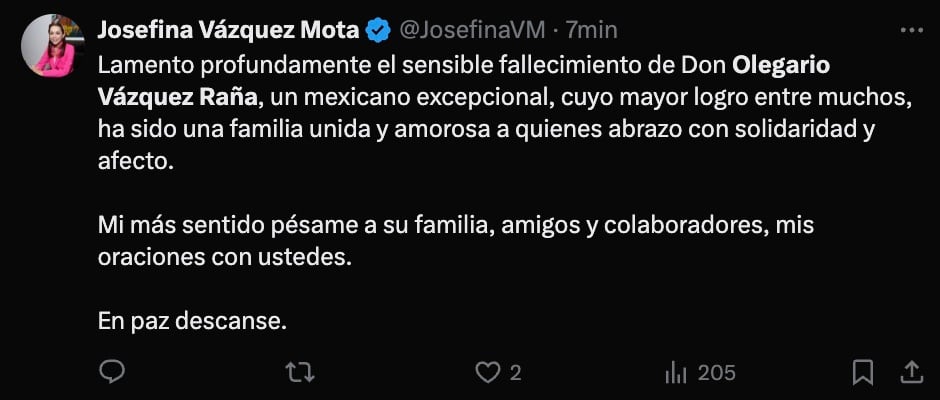Click the line 'En paz descanse.'
The width and height of the screenshot is (940, 400).
192,321
